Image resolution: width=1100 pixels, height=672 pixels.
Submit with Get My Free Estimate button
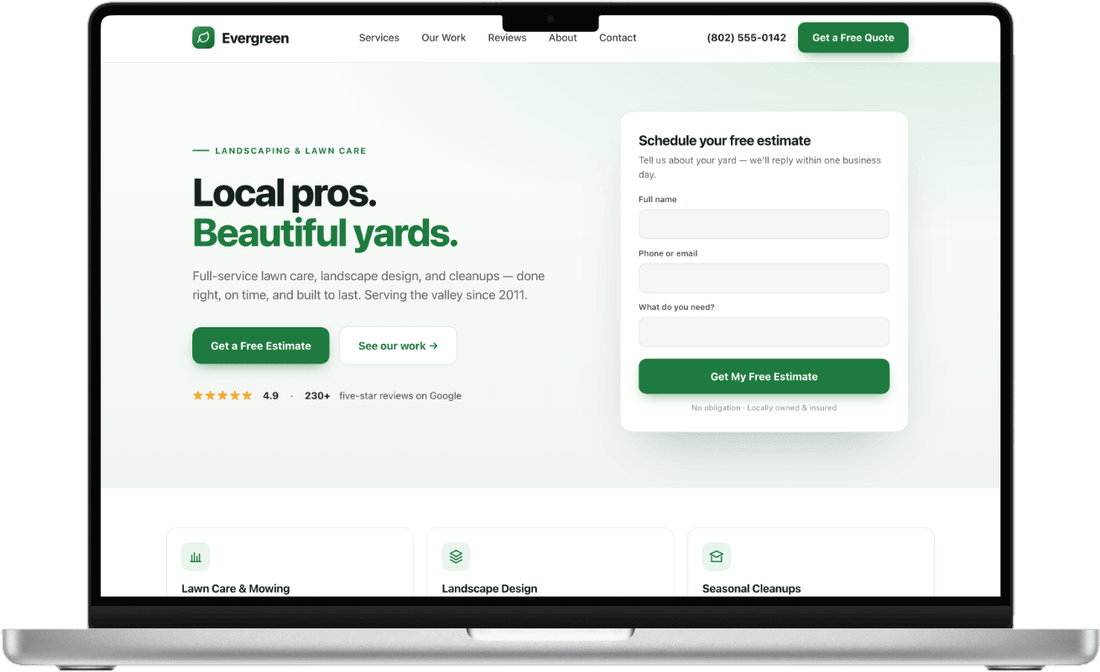click(x=764, y=377)
